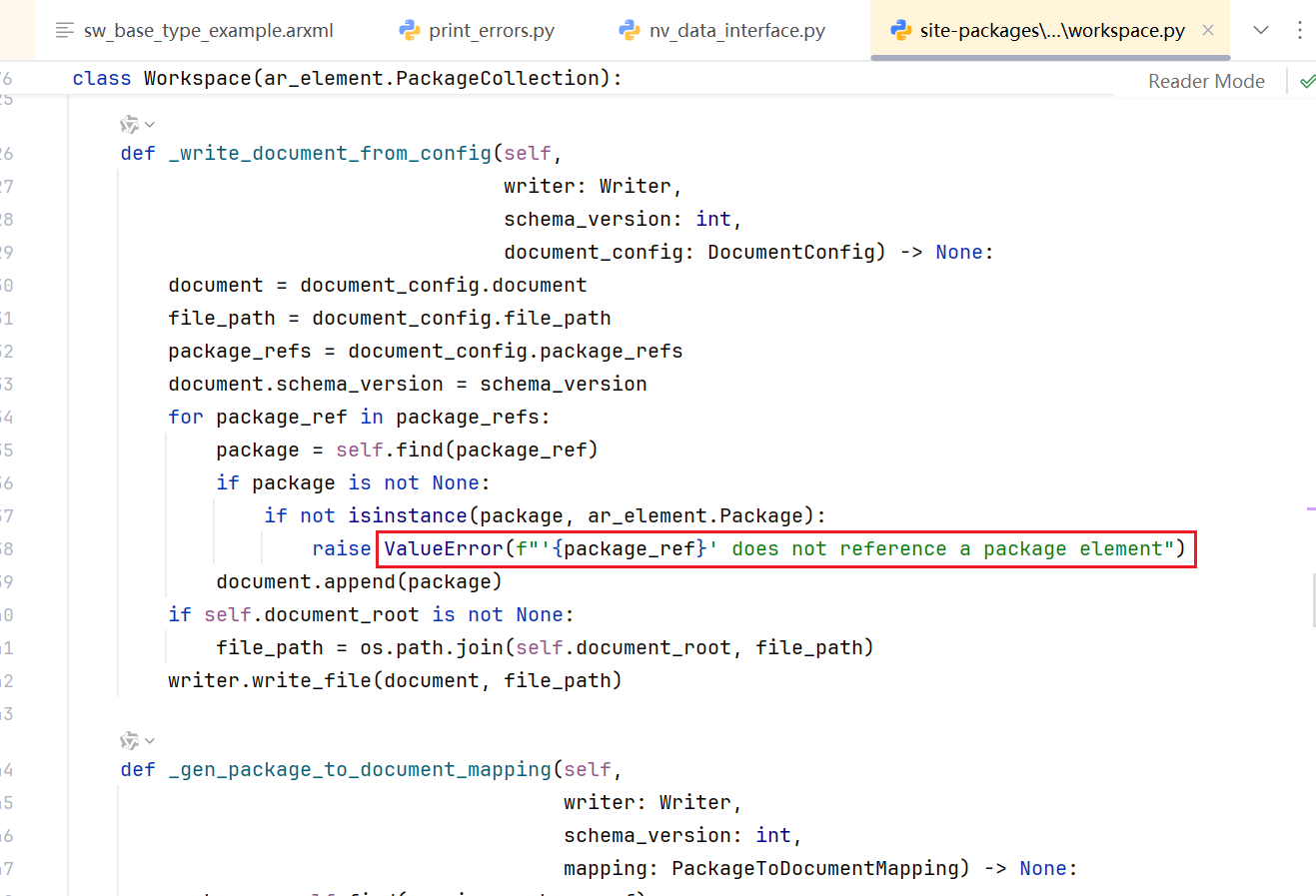Screen dimensions: 1316x896
Task: Click the Python icon on nv_data_interface.py tab
Action: [630, 31]
